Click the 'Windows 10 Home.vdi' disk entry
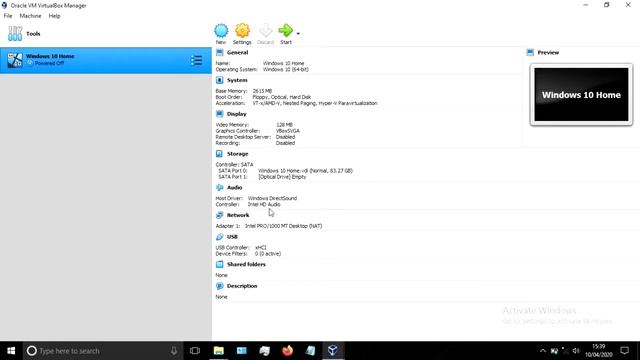640x360 pixels. (x=305, y=171)
